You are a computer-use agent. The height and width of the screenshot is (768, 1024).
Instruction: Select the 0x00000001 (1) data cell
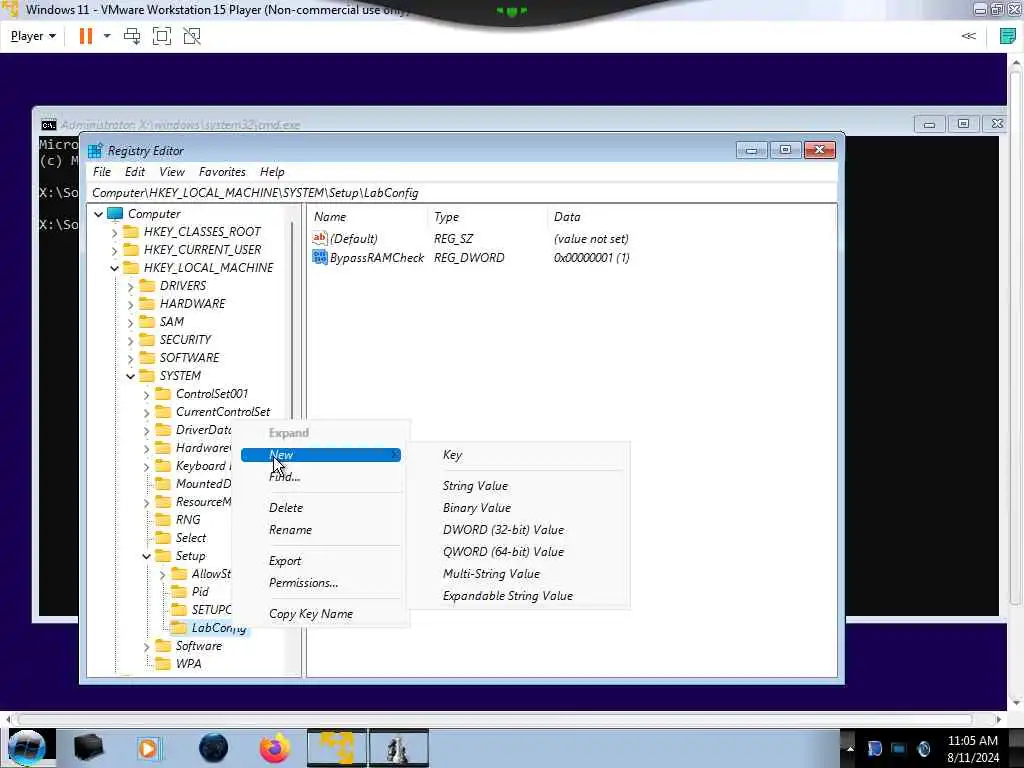592,258
